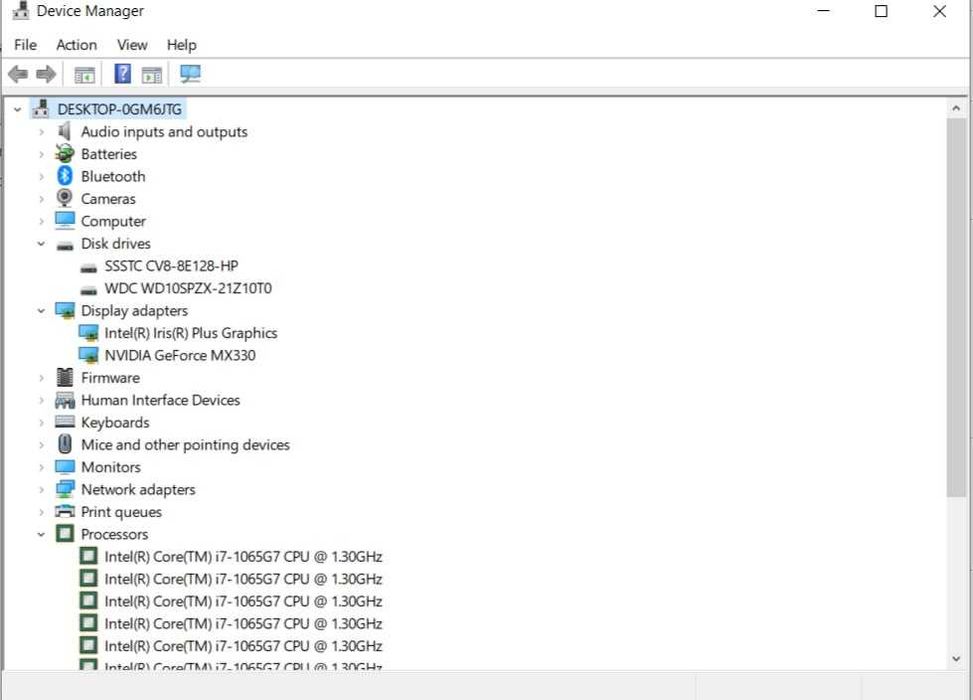Click the Processors category icon
The width and height of the screenshot is (973, 700).
click(65, 534)
